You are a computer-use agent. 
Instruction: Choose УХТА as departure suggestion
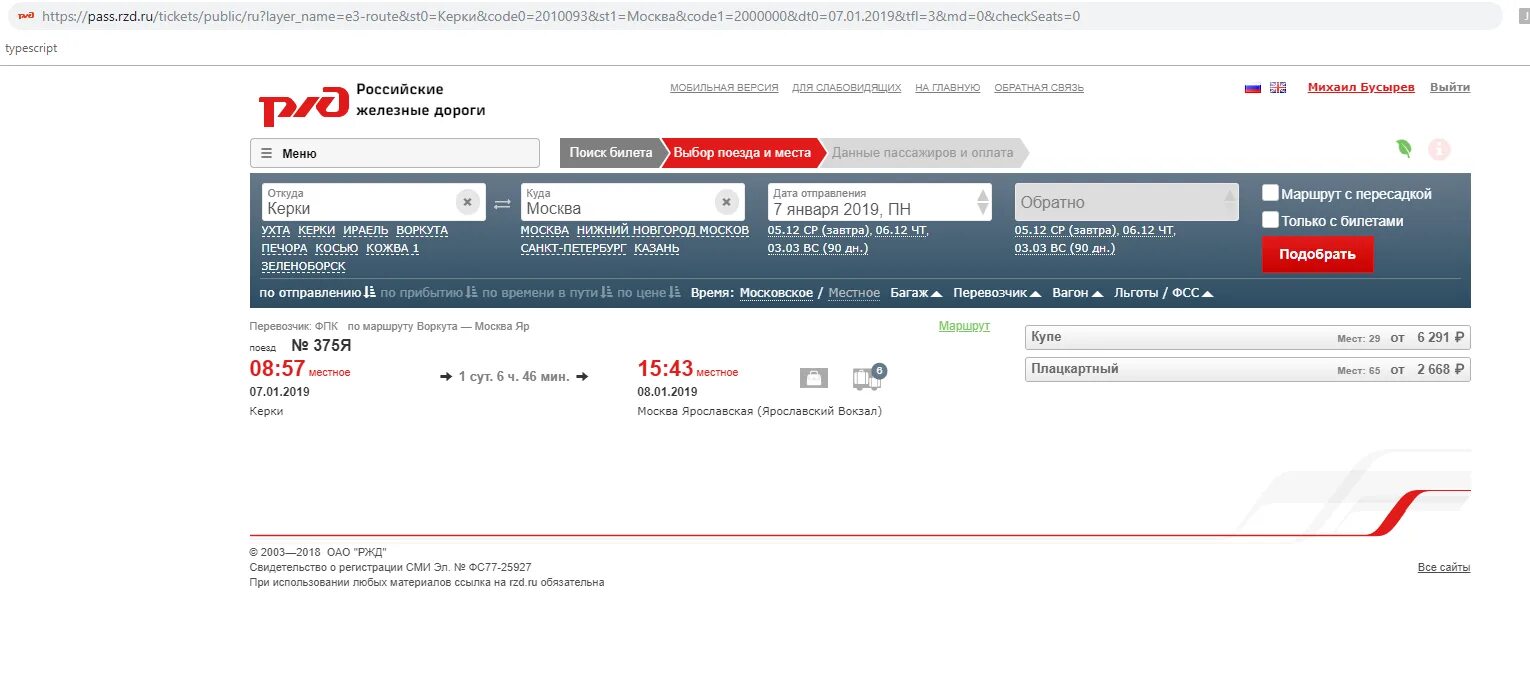[276, 230]
